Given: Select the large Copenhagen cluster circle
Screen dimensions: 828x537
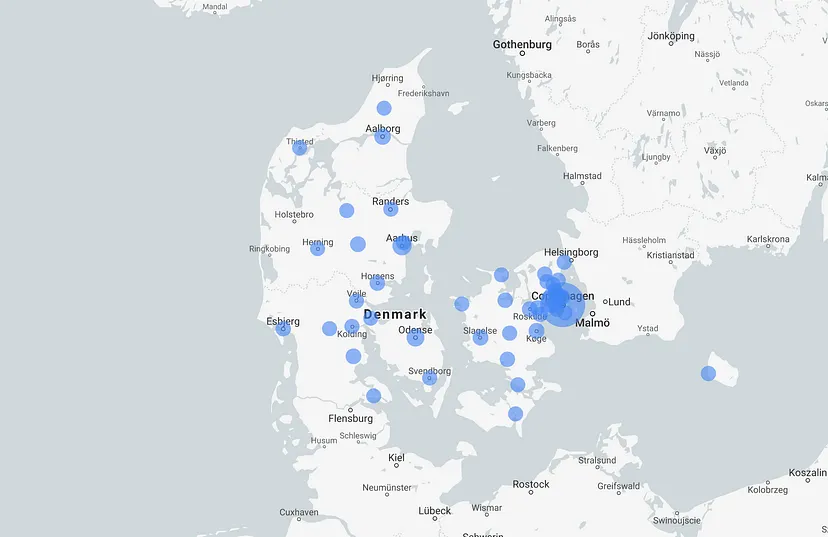Looking at the screenshot, I should (563, 305).
